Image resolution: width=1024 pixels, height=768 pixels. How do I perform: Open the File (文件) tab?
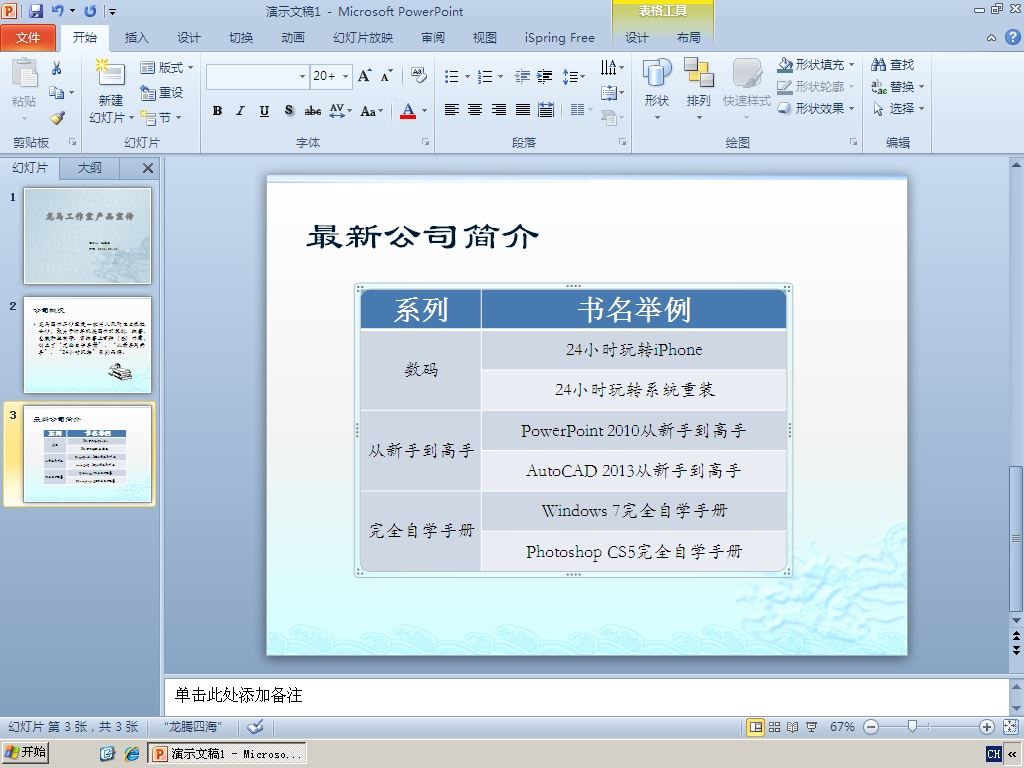28,37
